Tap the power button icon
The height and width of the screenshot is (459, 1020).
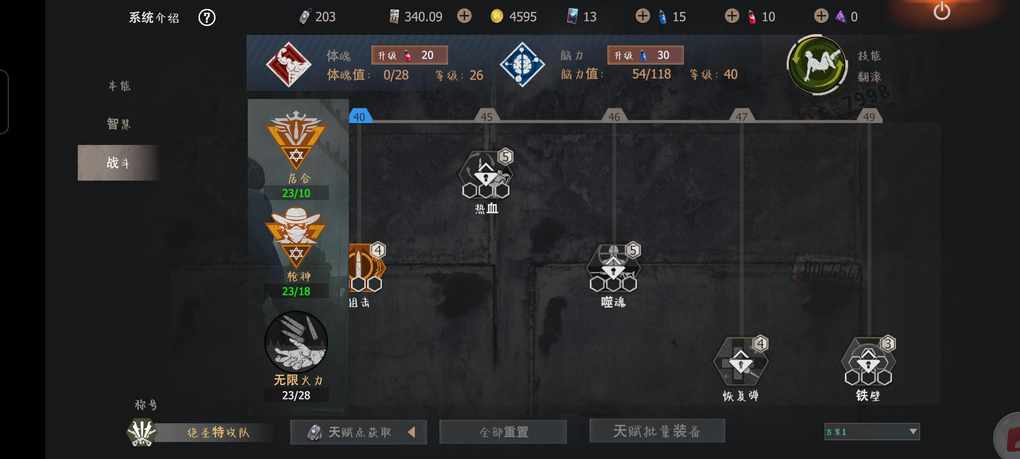pos(941,11)
